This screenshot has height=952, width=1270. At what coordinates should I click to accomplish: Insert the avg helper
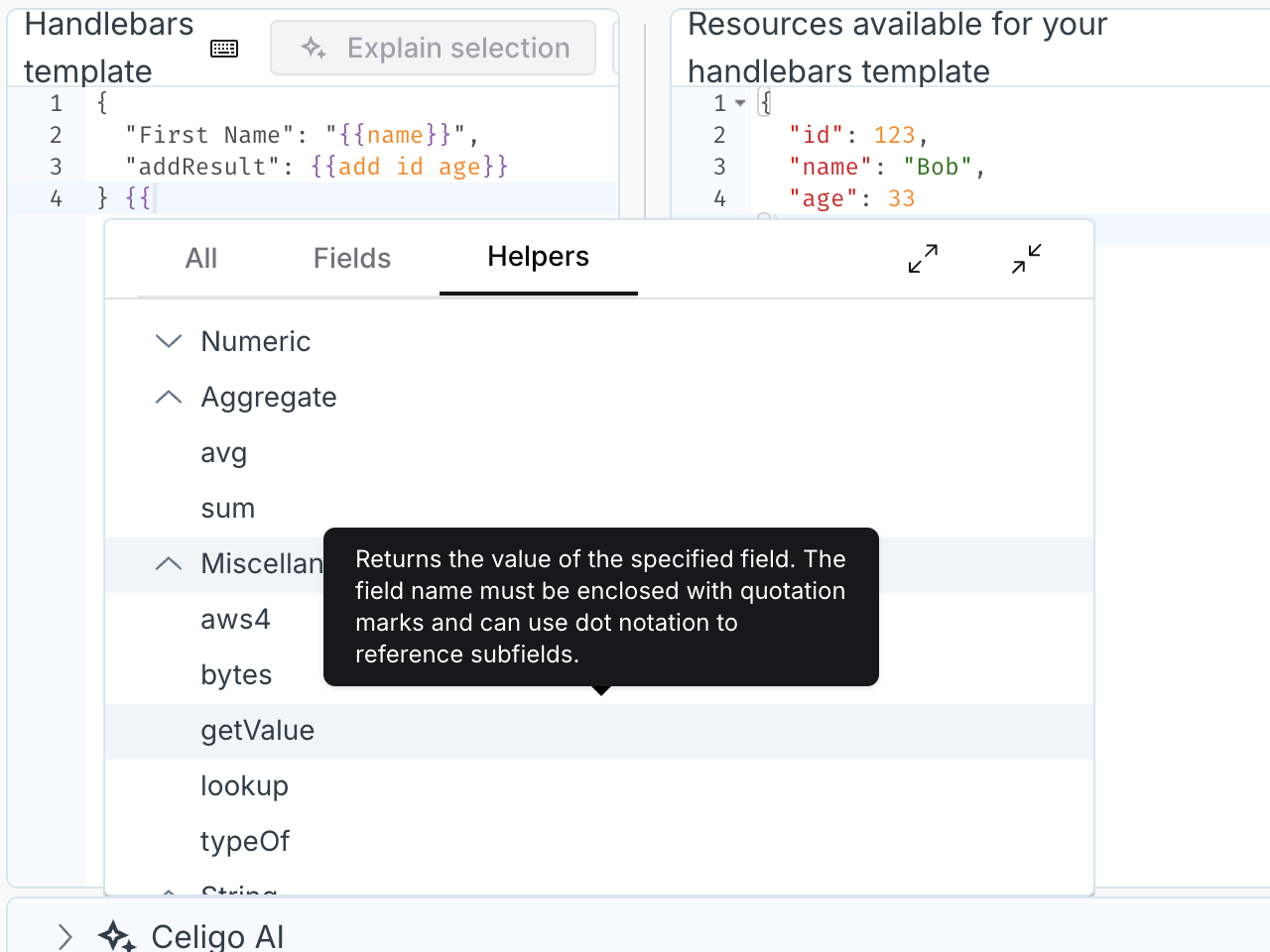599,452
